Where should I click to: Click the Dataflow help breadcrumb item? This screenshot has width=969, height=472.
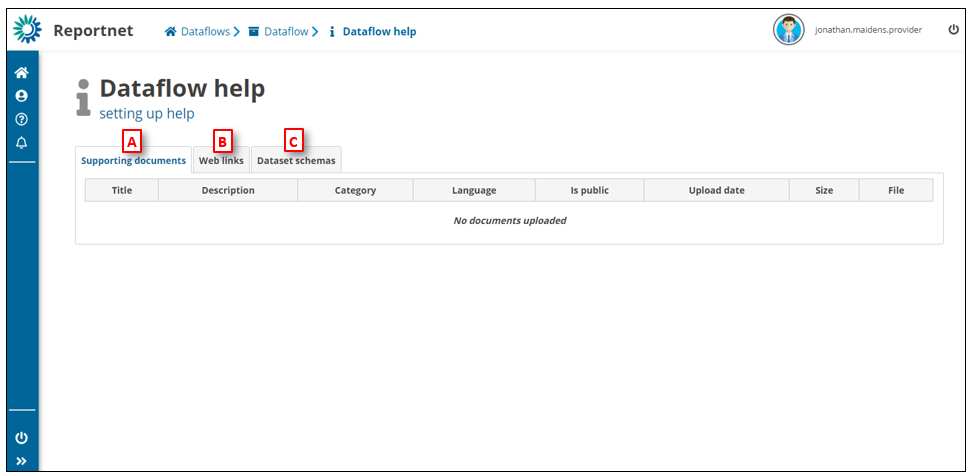378,32
